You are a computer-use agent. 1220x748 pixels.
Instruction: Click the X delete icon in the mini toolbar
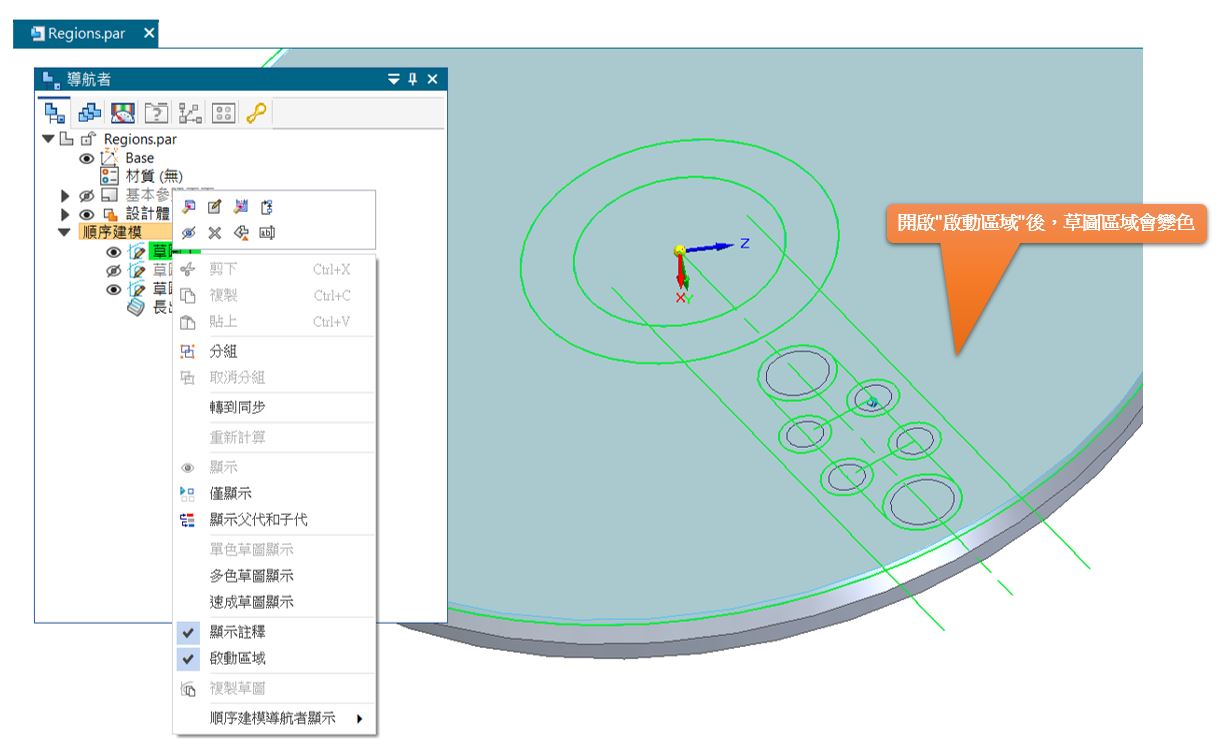pos(214,233)
